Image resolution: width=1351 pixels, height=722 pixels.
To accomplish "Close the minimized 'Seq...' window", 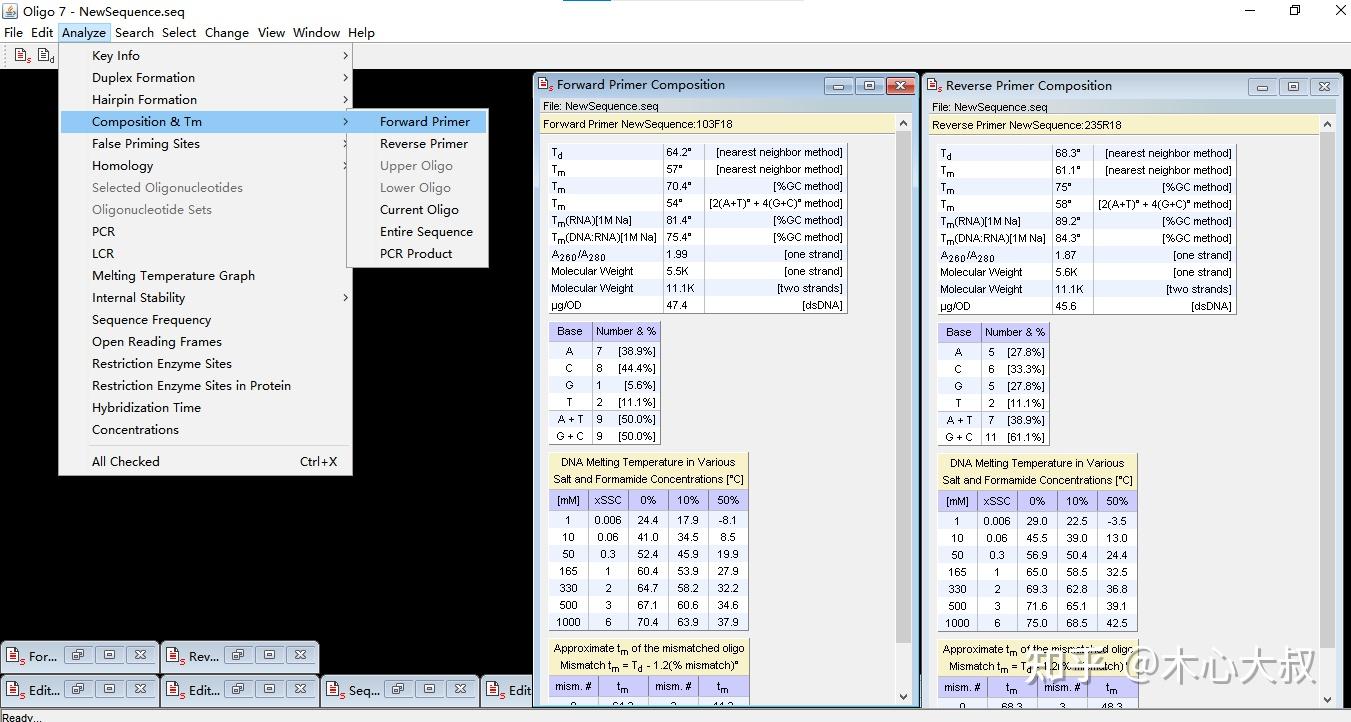I will click(x=461, y=689).
